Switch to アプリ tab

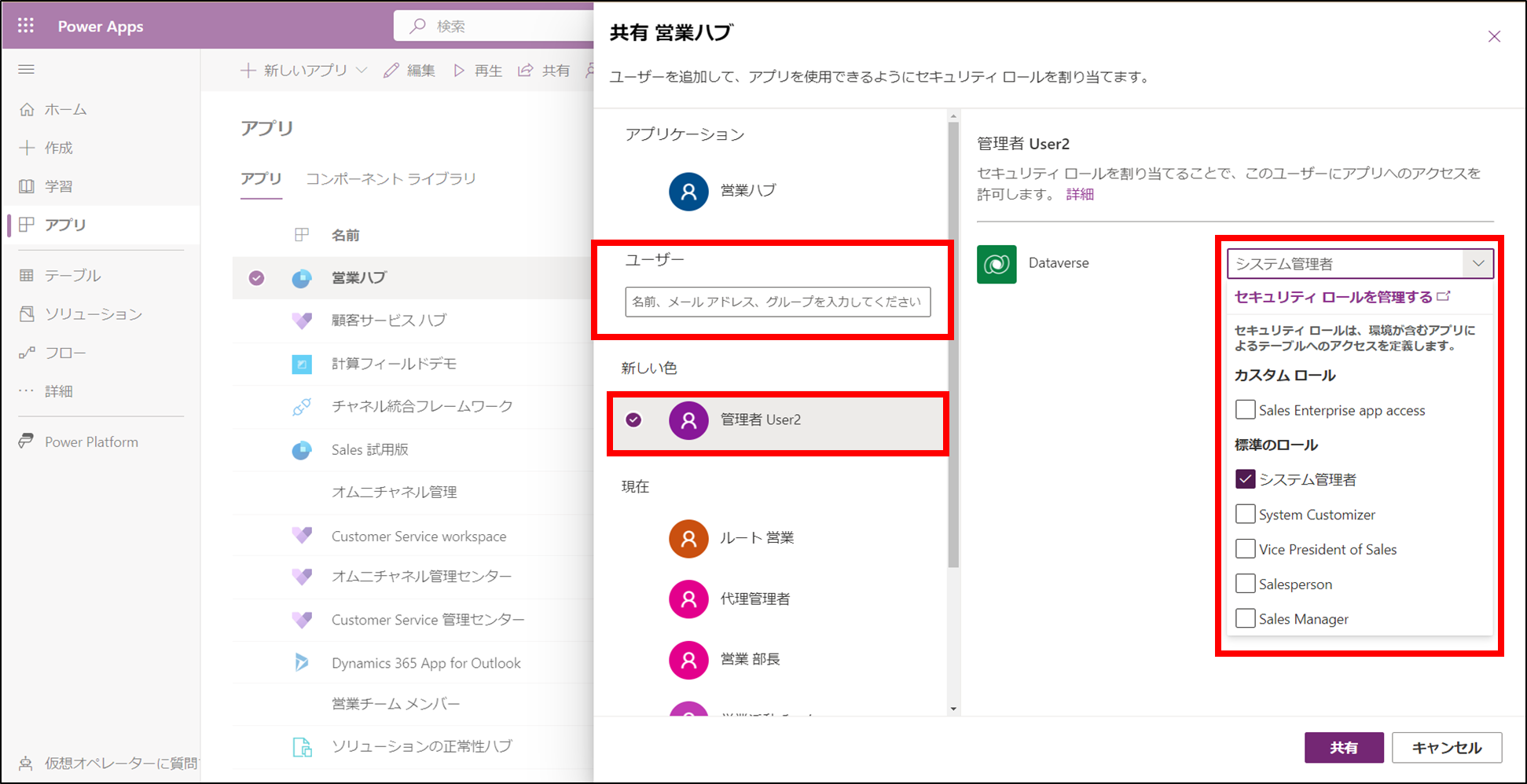[261, 179]
